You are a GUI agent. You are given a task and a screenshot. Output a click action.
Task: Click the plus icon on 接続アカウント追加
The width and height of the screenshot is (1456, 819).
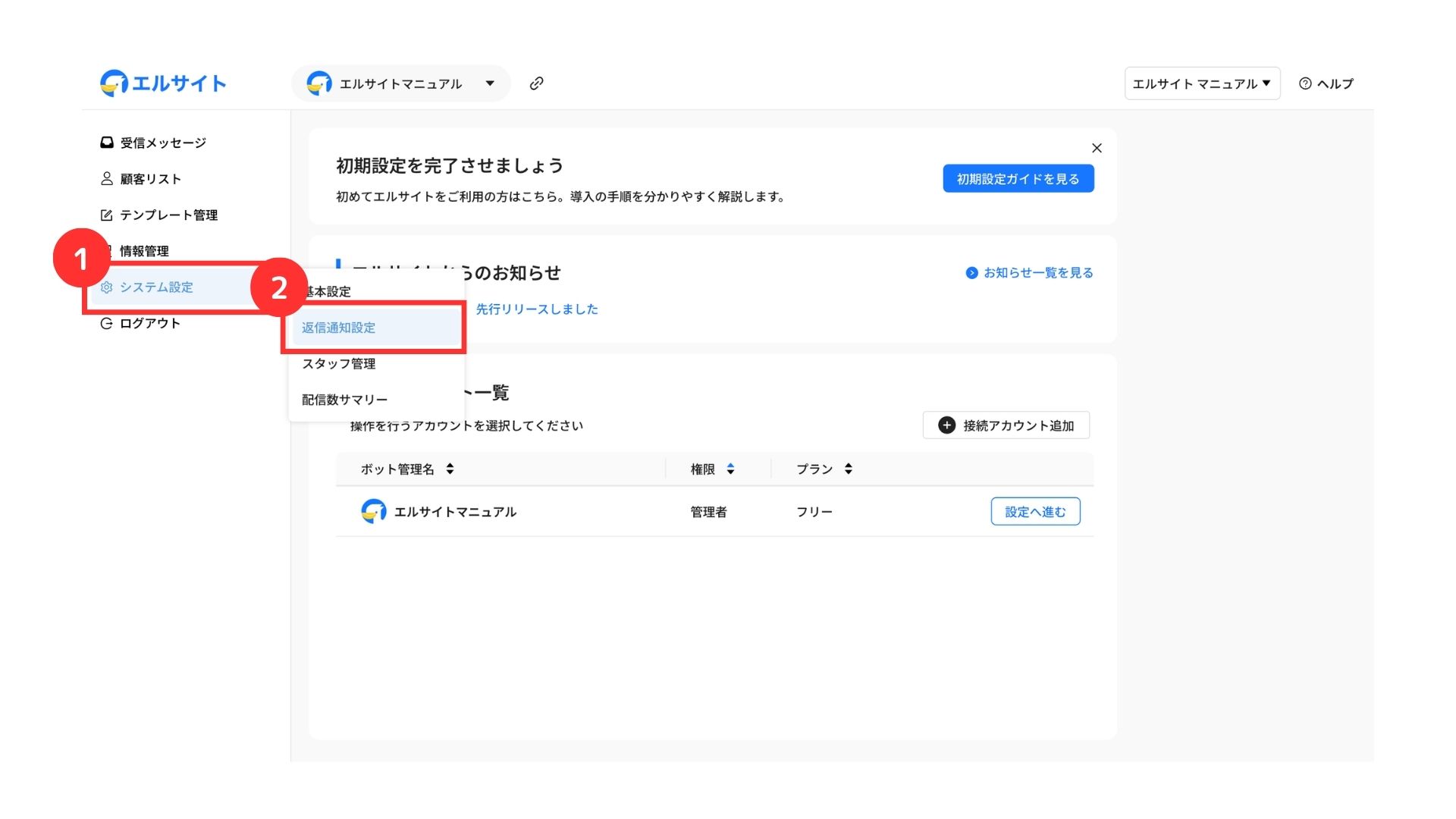click(x=946, y=425)
